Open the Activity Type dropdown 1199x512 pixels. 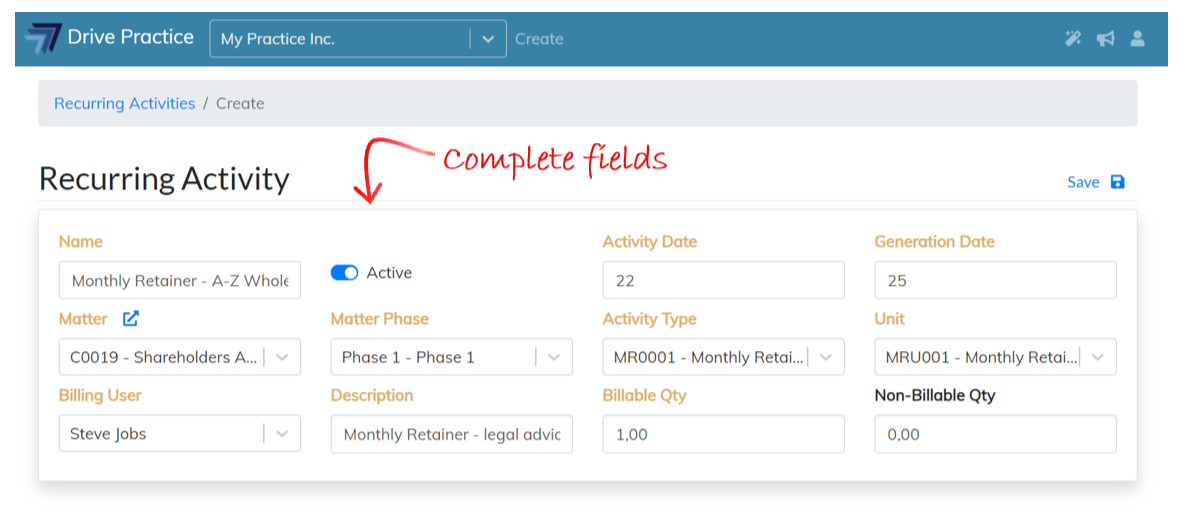pos(826,357)
